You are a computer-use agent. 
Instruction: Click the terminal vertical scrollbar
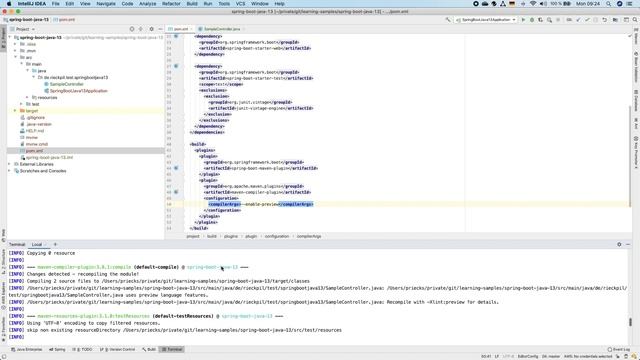pos(630,322)
